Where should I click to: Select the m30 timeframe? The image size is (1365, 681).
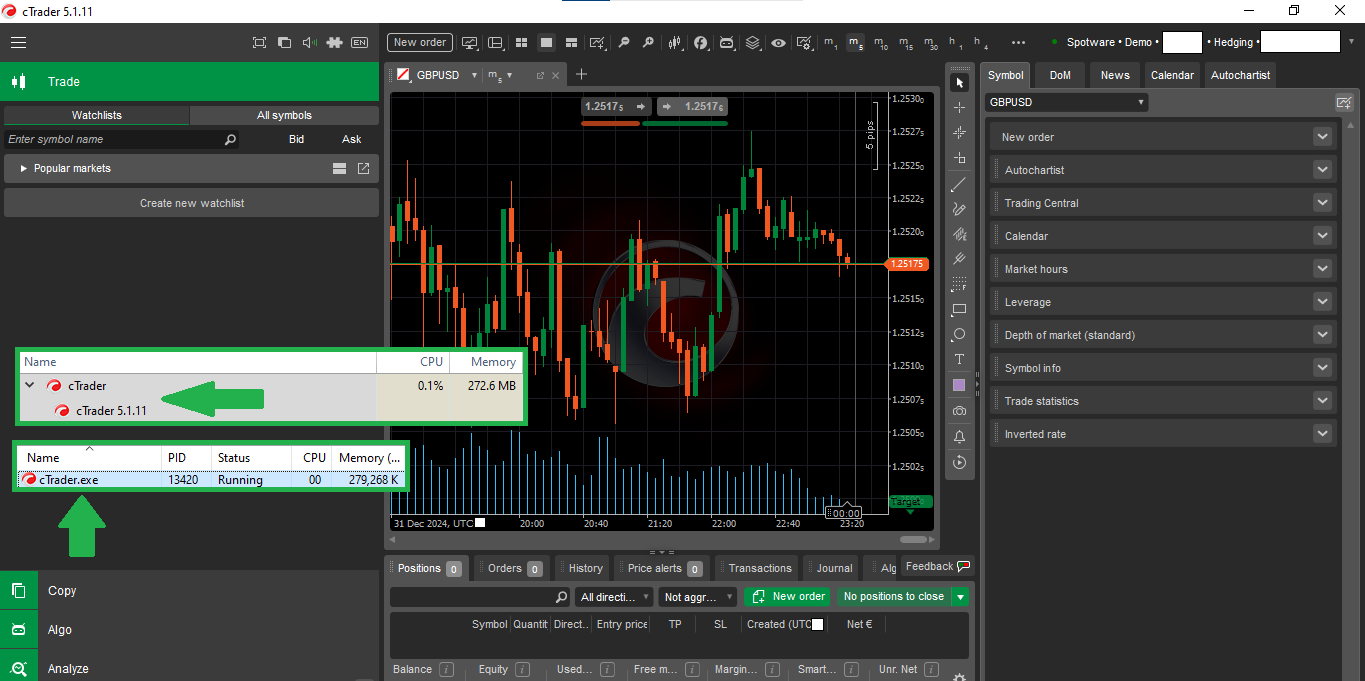point(930,42)
